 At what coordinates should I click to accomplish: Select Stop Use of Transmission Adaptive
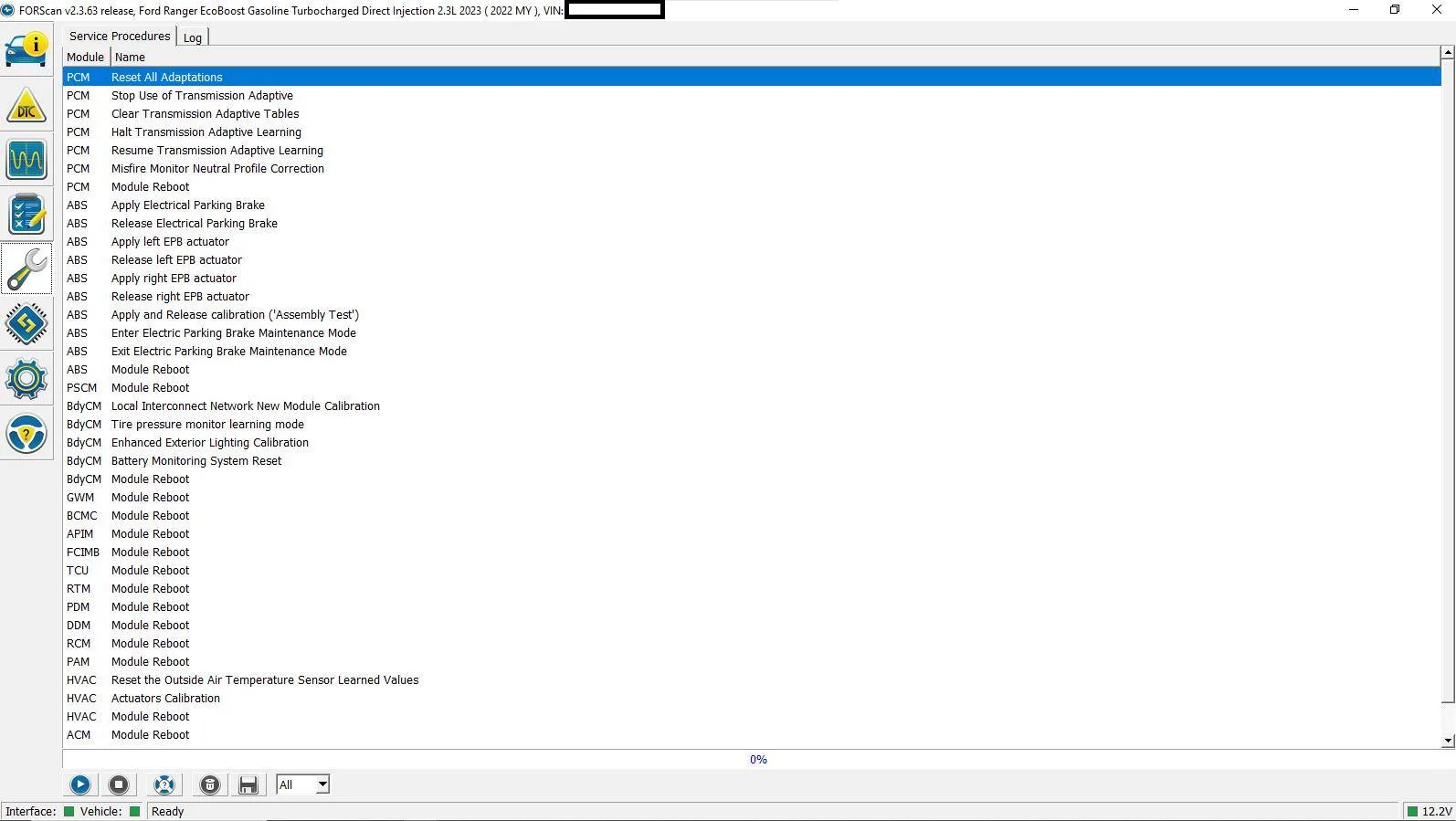752,95
